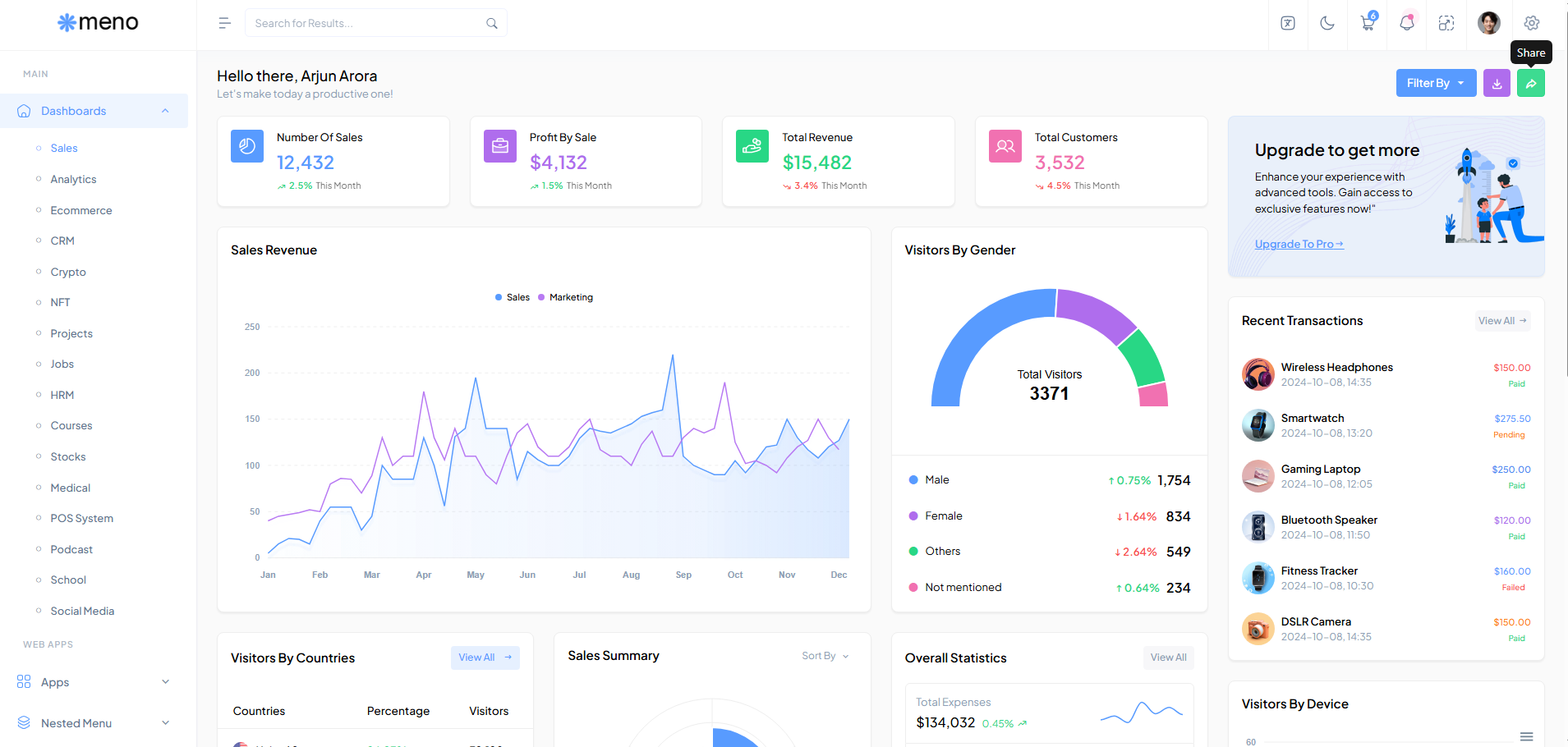Open the Sales dashboard
The width and height of the screenshot is (1568, 747).
pos(64,149)
